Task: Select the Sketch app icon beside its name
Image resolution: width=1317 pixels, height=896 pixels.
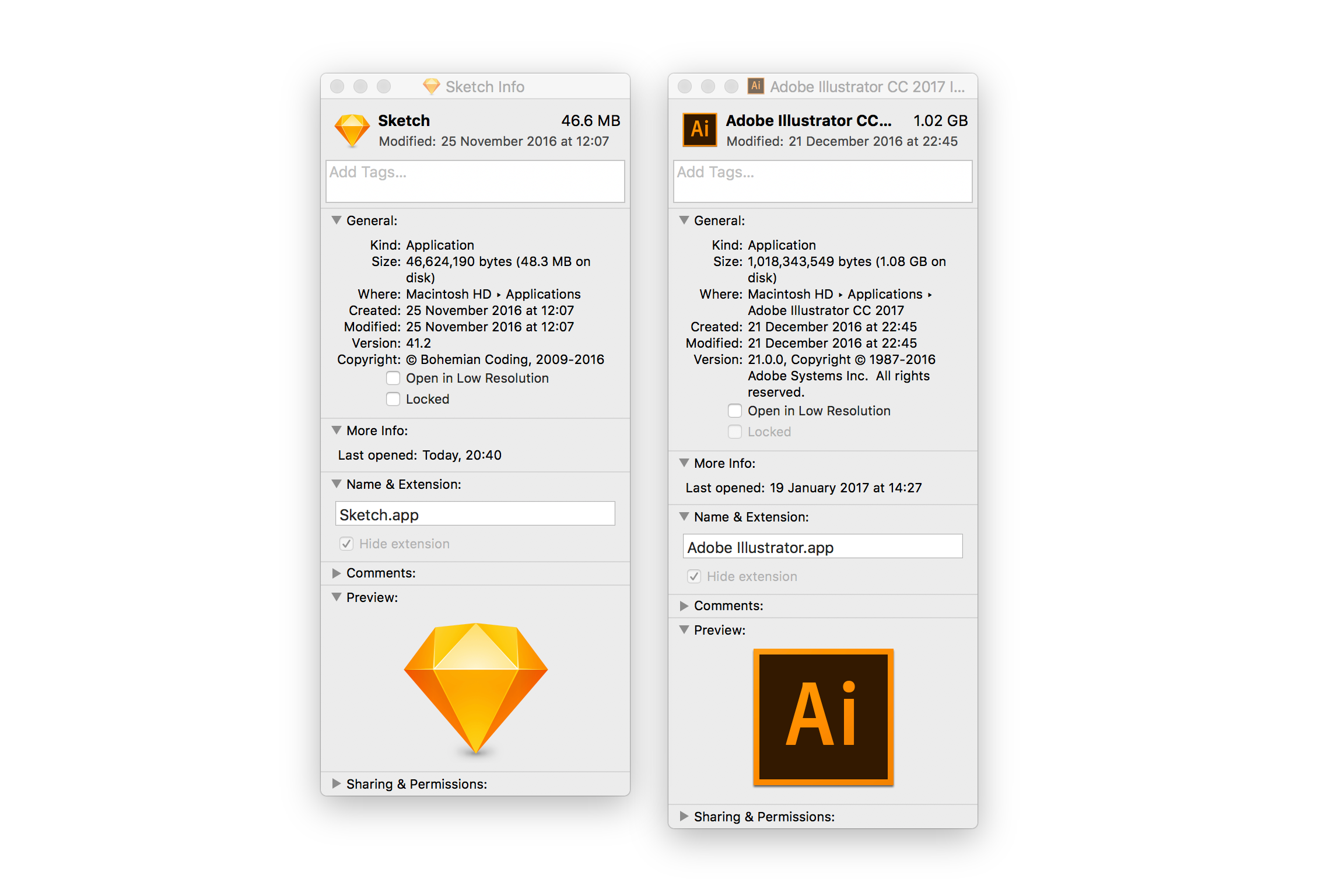Action: click(352, 130)
